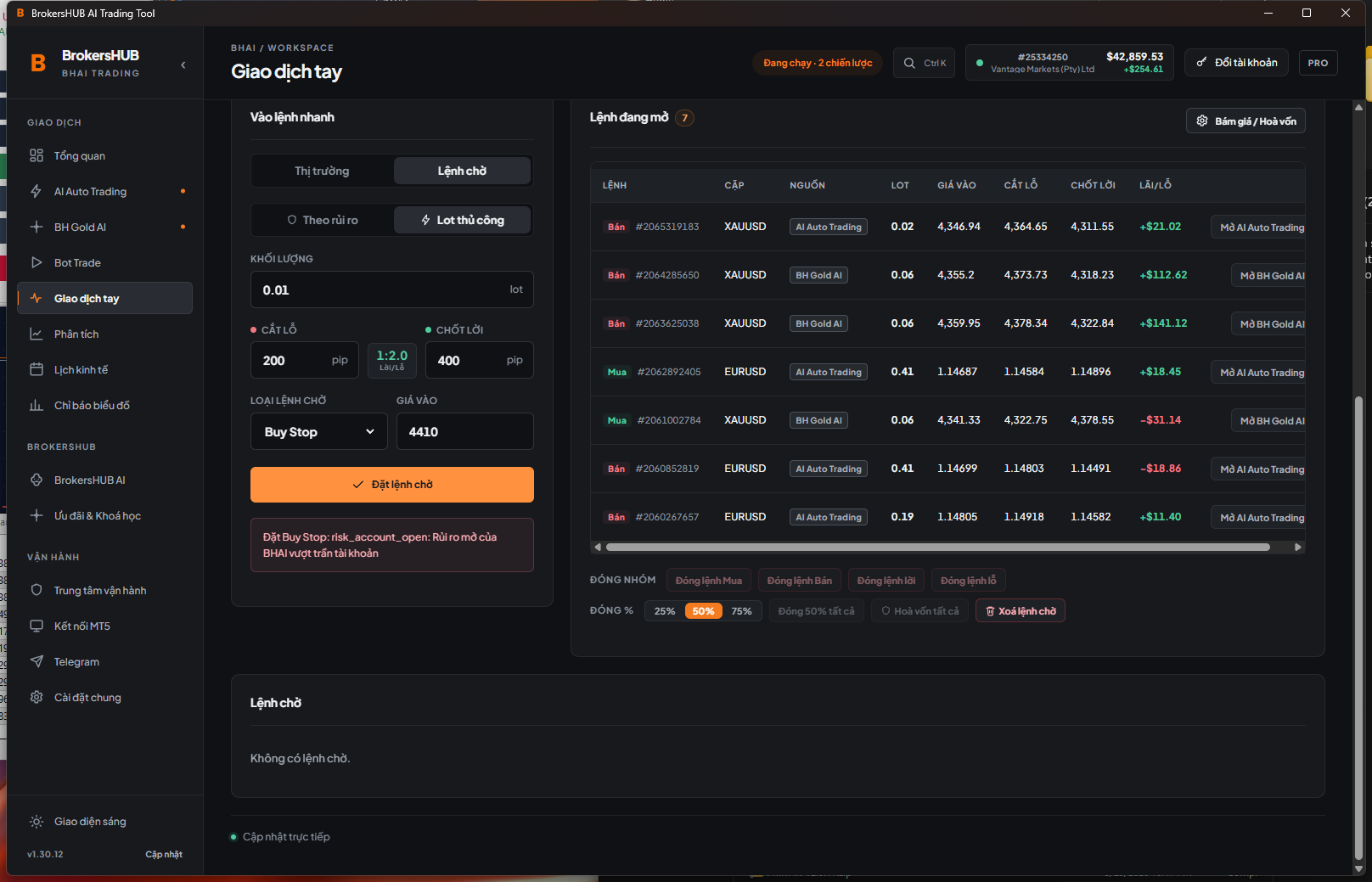This screenshot has height=882, width=1372.
Task: Click the search magnifier icon
Action: (x=909, y=63)
